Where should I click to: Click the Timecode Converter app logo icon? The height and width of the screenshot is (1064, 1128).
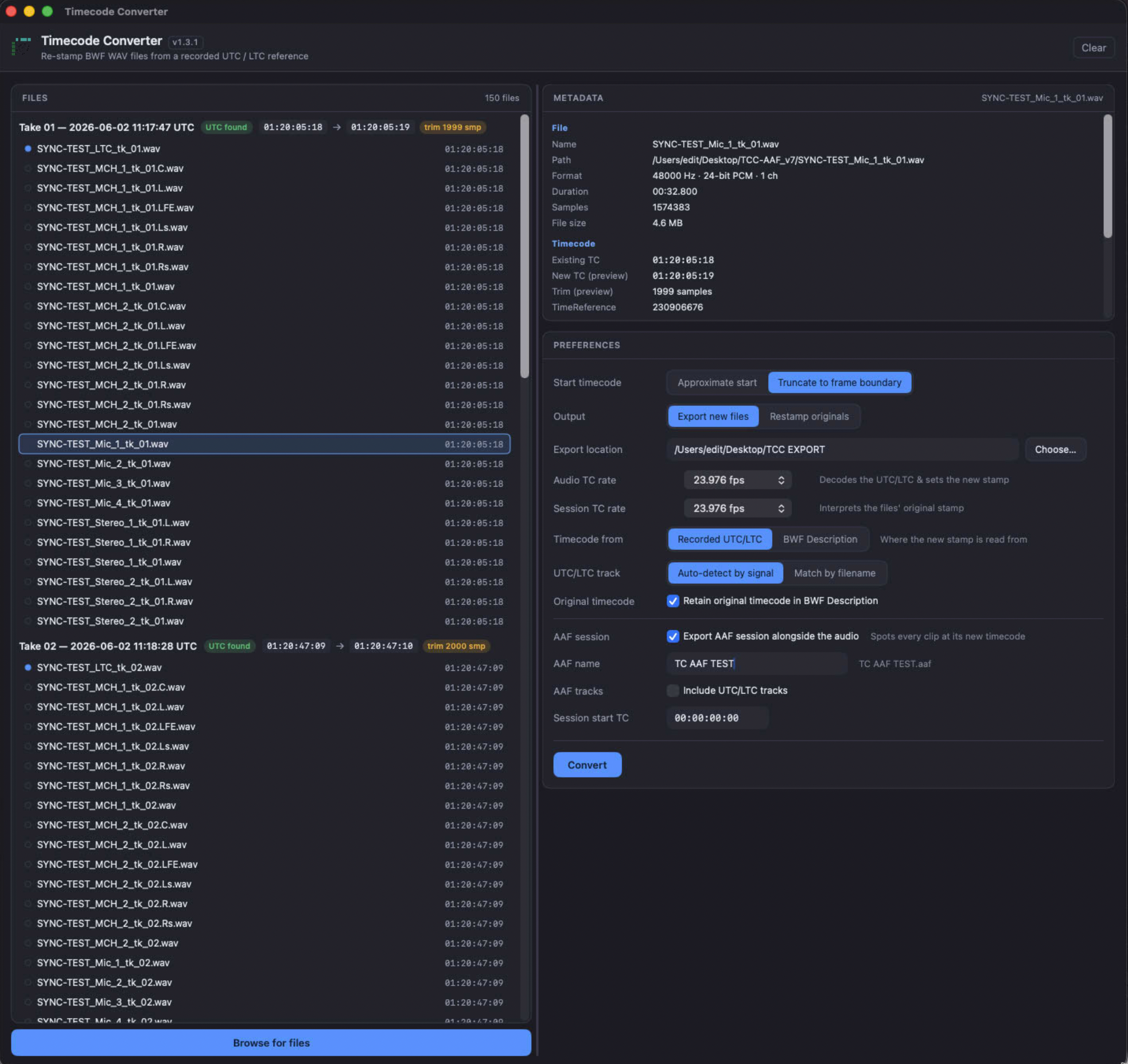click(22, 46)
